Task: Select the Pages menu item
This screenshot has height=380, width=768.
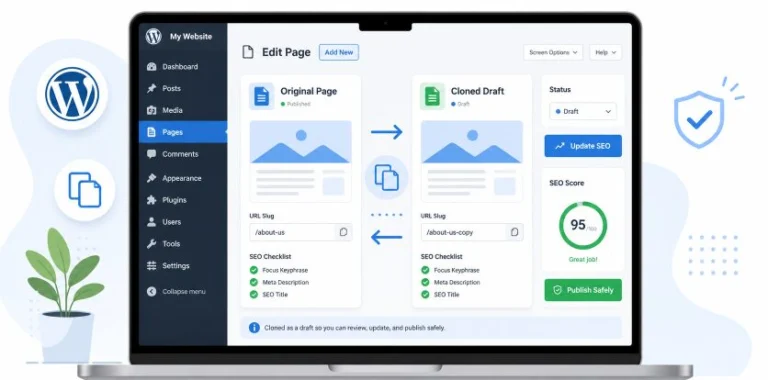Action: (183, 132)
